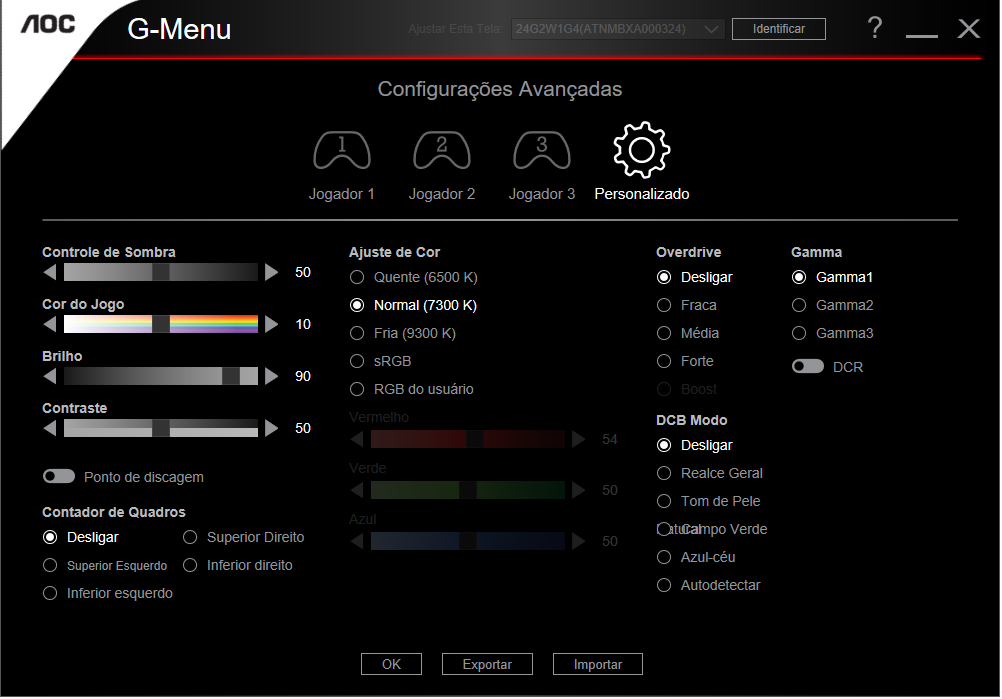The image size is (1002, 699).
Task: Click the AOC logo
Action: [49, 24]
